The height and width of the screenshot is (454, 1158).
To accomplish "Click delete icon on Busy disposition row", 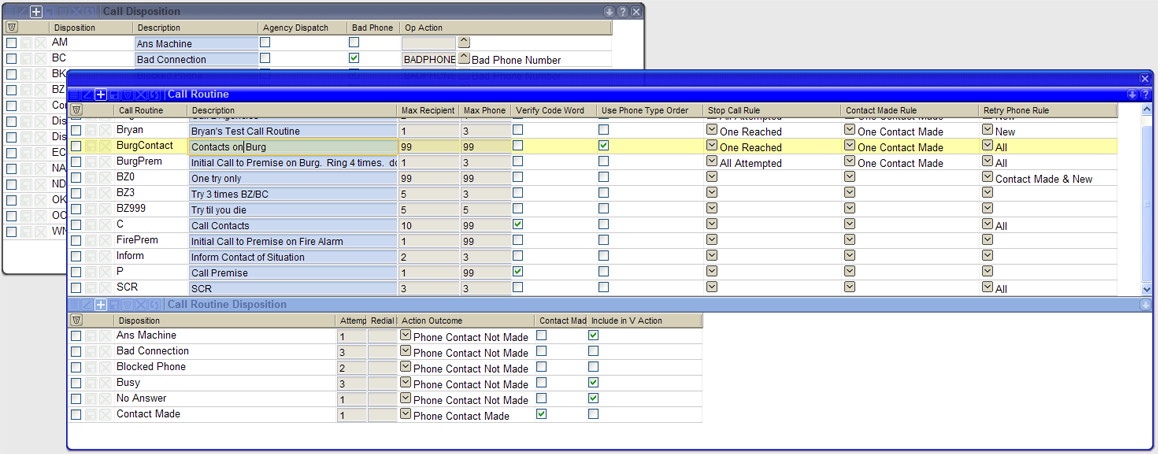I will pos(104,383).
